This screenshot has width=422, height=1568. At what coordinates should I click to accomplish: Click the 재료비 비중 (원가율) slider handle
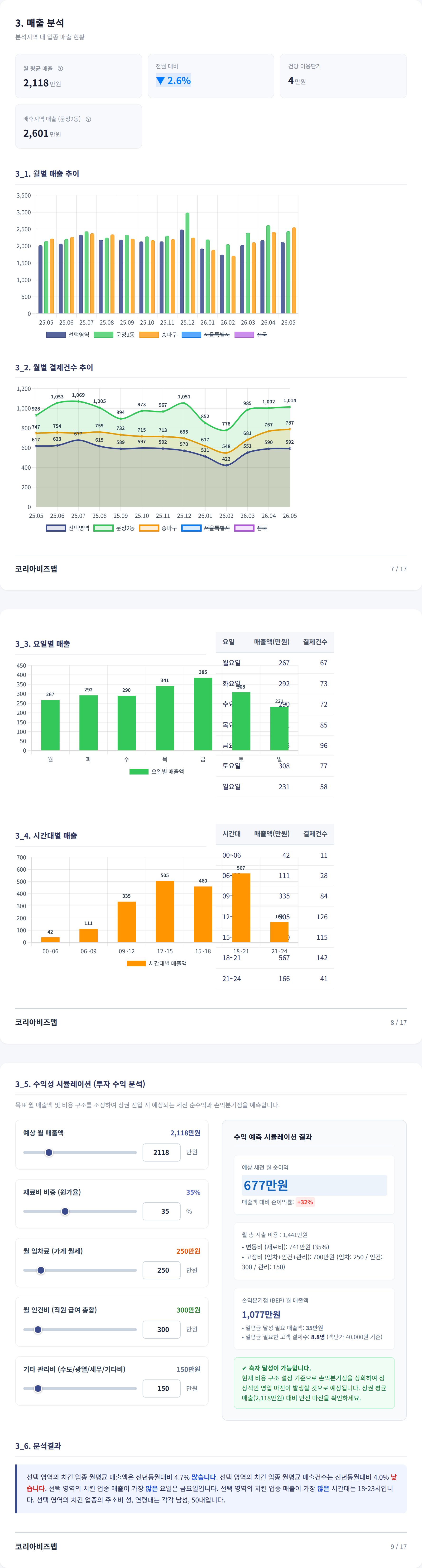pos(65,1211)
